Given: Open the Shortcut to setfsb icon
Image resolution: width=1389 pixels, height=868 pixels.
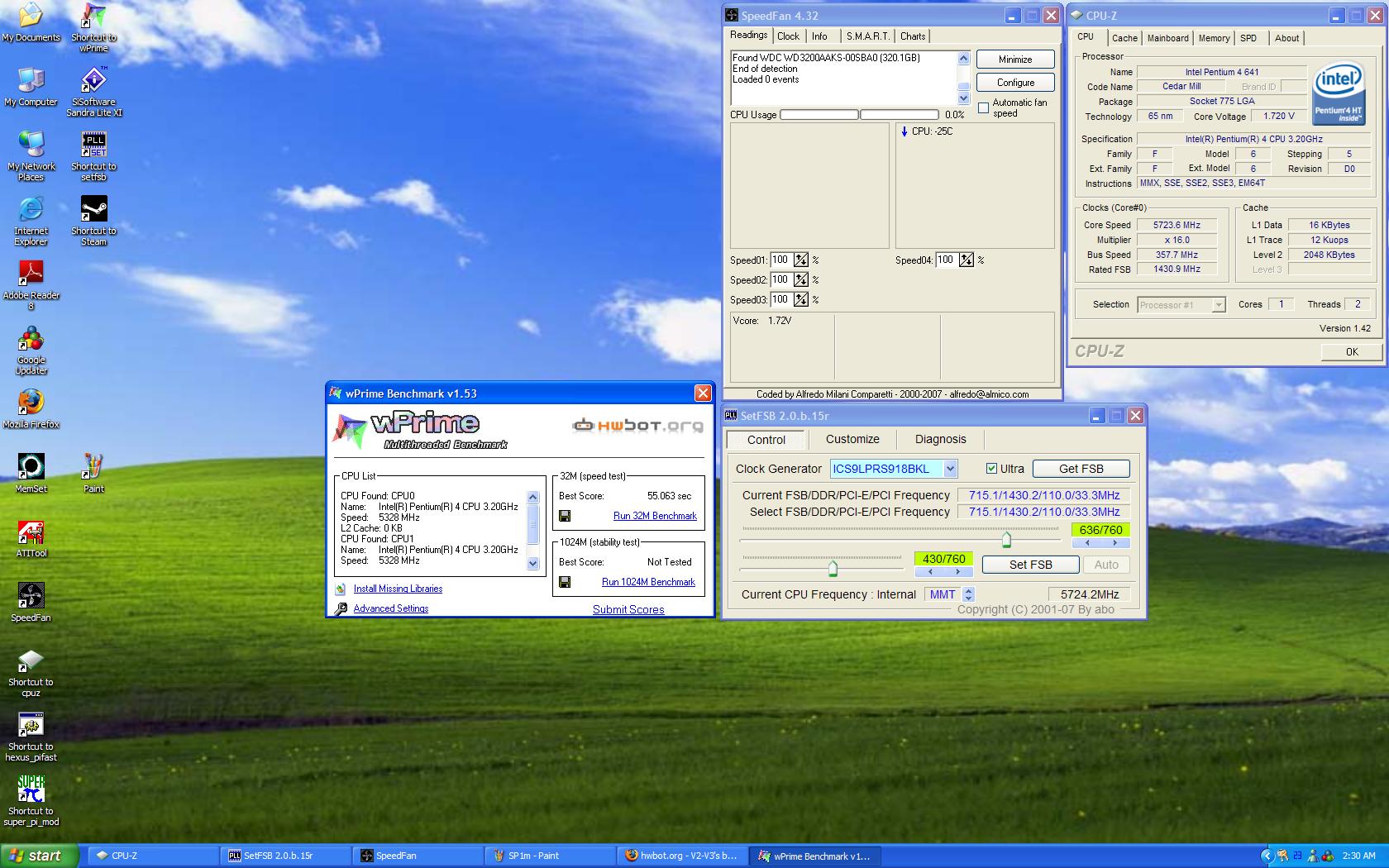Looking at the screenshot, I should [x=93, y=156].
